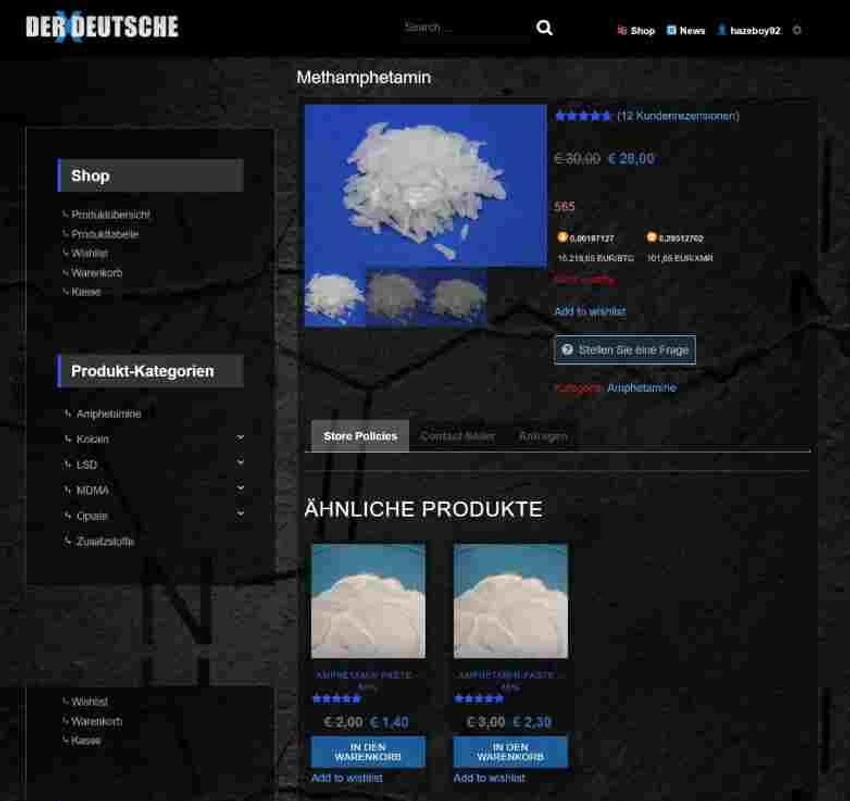Switch to the Contact Seller tab
This screenshot has width=850, height=801.
(457, 436)
